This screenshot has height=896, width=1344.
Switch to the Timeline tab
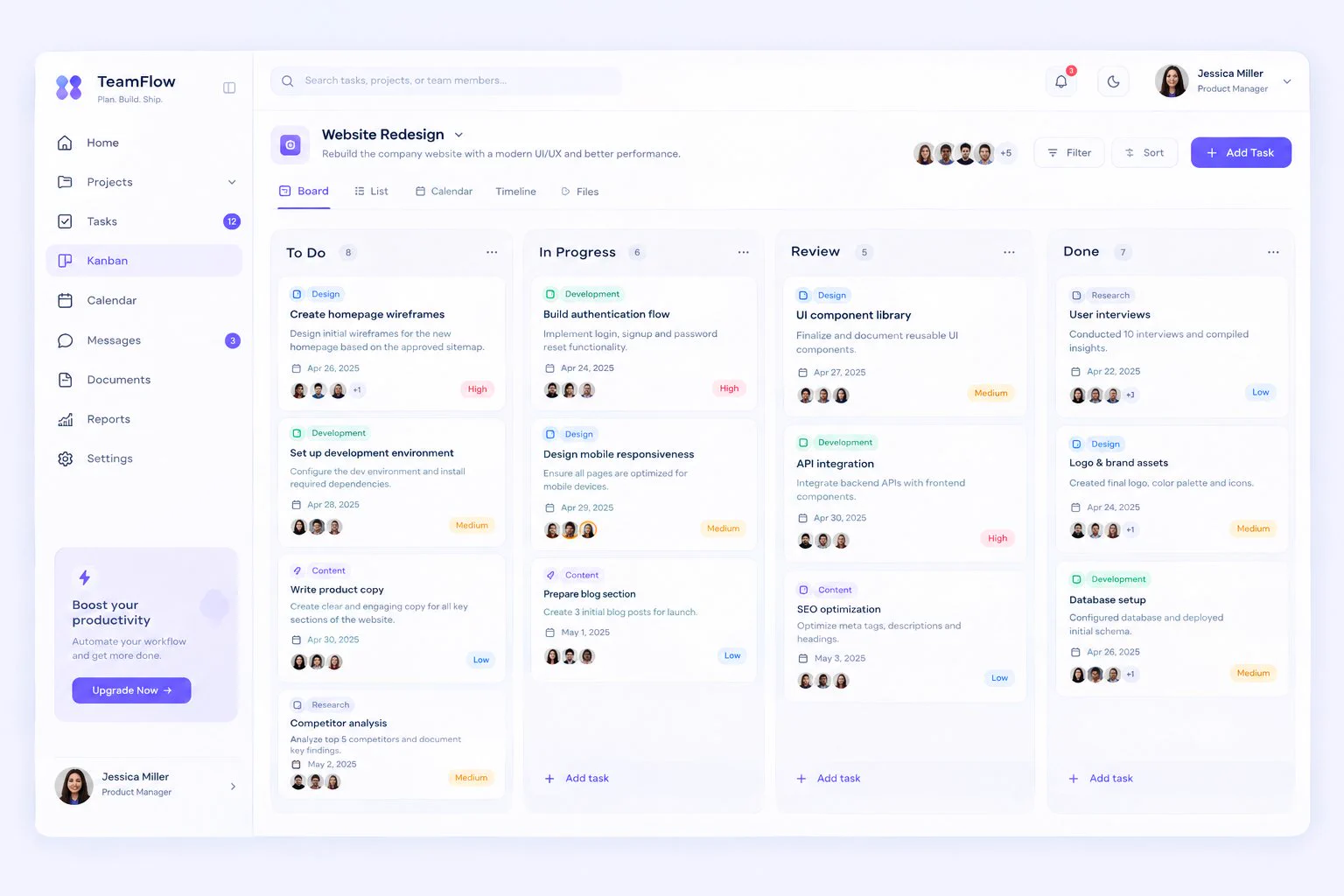pos(516,192)
